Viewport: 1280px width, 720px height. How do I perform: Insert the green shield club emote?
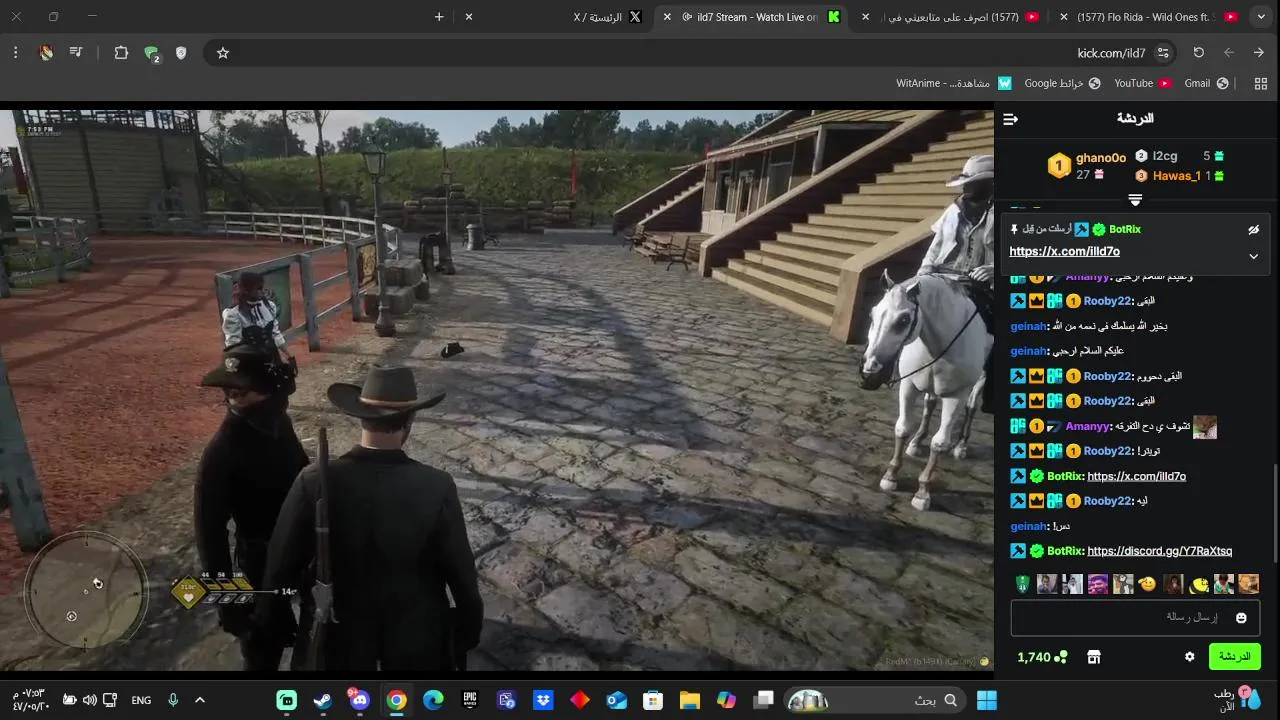coord(1022,584)
